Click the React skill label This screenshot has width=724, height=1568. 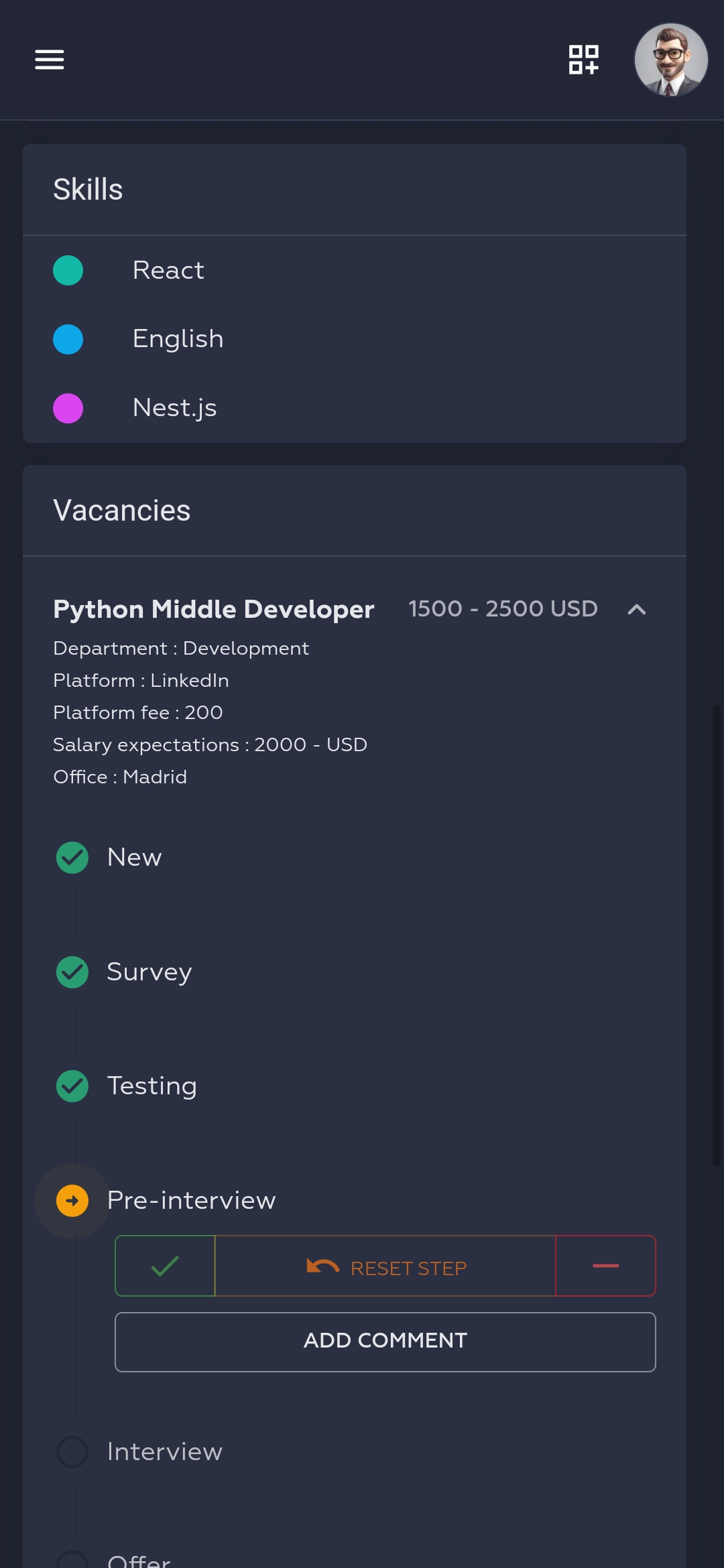(168, 270)
